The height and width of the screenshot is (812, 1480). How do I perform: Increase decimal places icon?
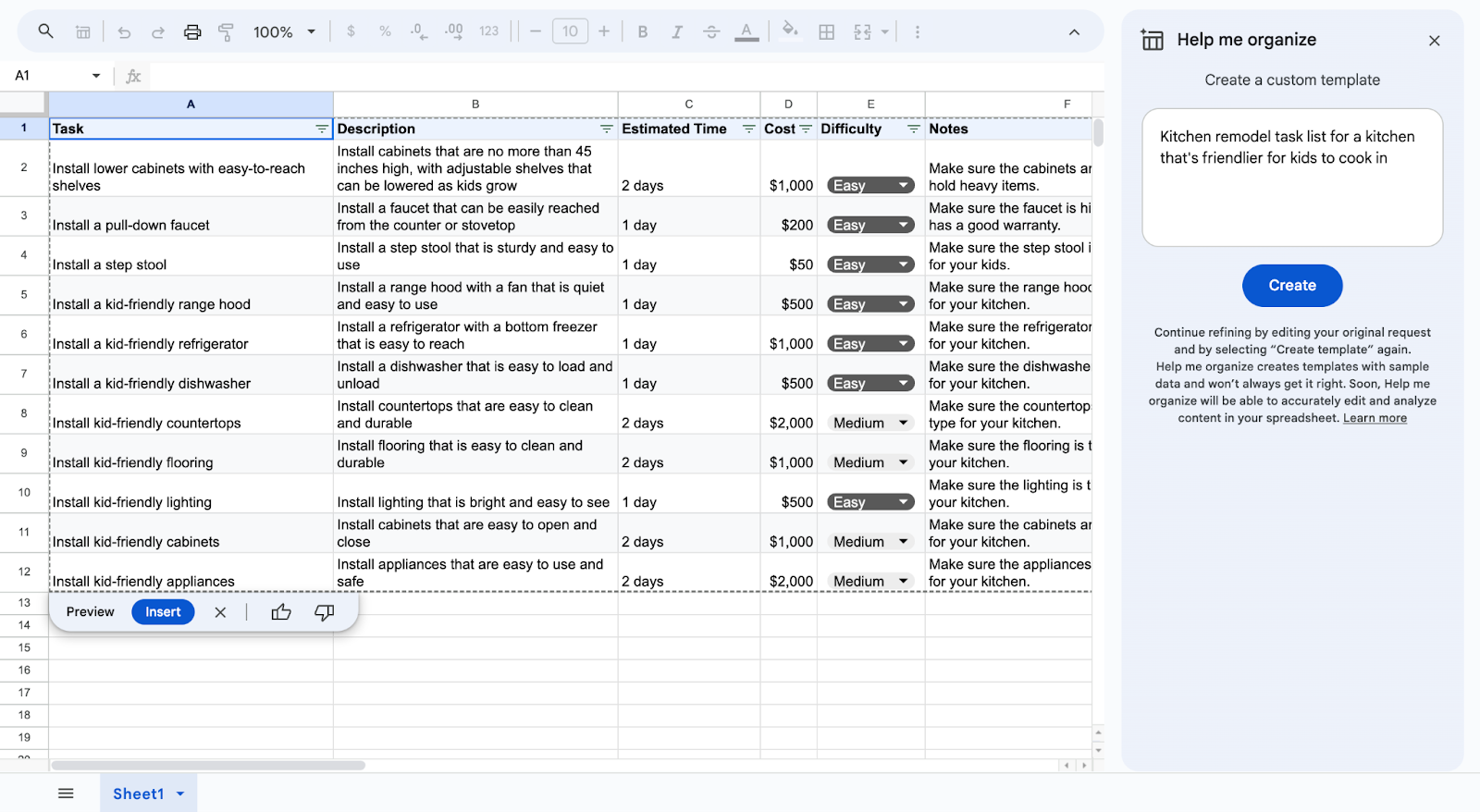pyautogui.click(x=453, y=31)
